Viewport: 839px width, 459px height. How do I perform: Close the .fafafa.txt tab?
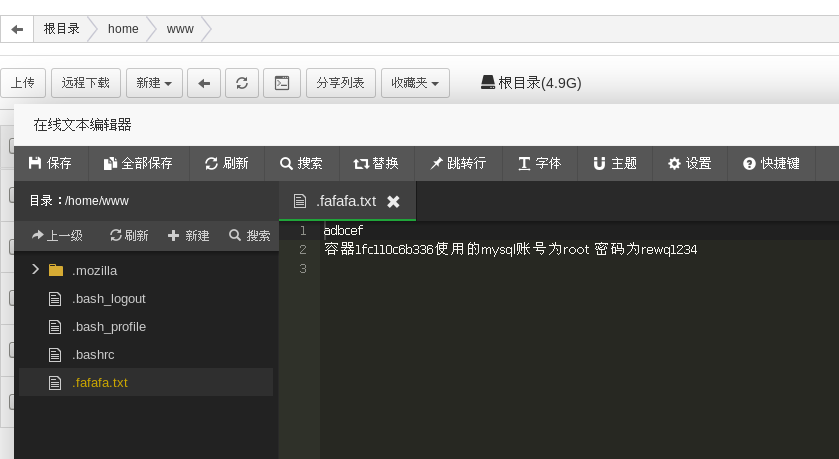click(393, 202)
